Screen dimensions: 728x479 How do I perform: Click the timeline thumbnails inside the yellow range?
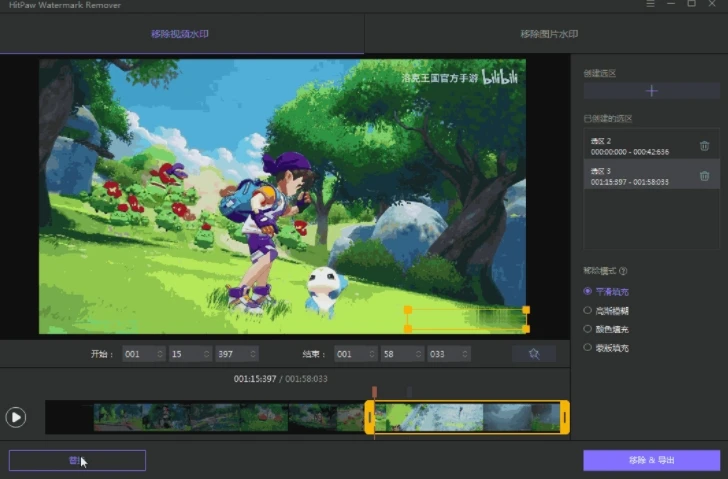pyautogui.click(x=467, y=417)
